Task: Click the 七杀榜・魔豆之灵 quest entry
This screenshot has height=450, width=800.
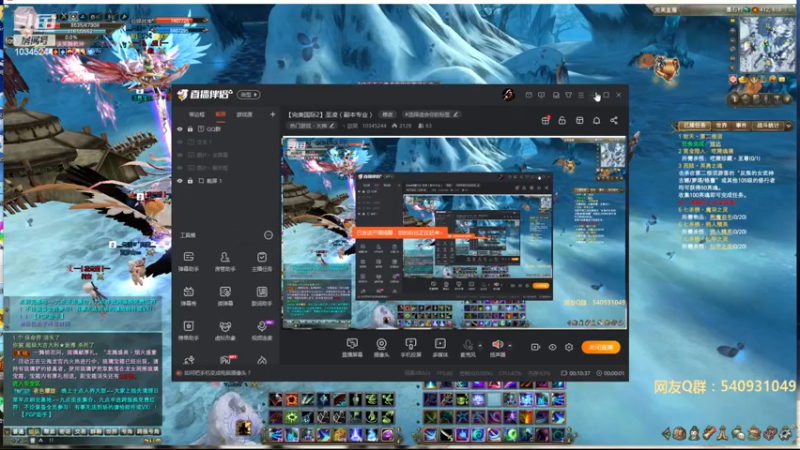Action: [x=705, y=210]
